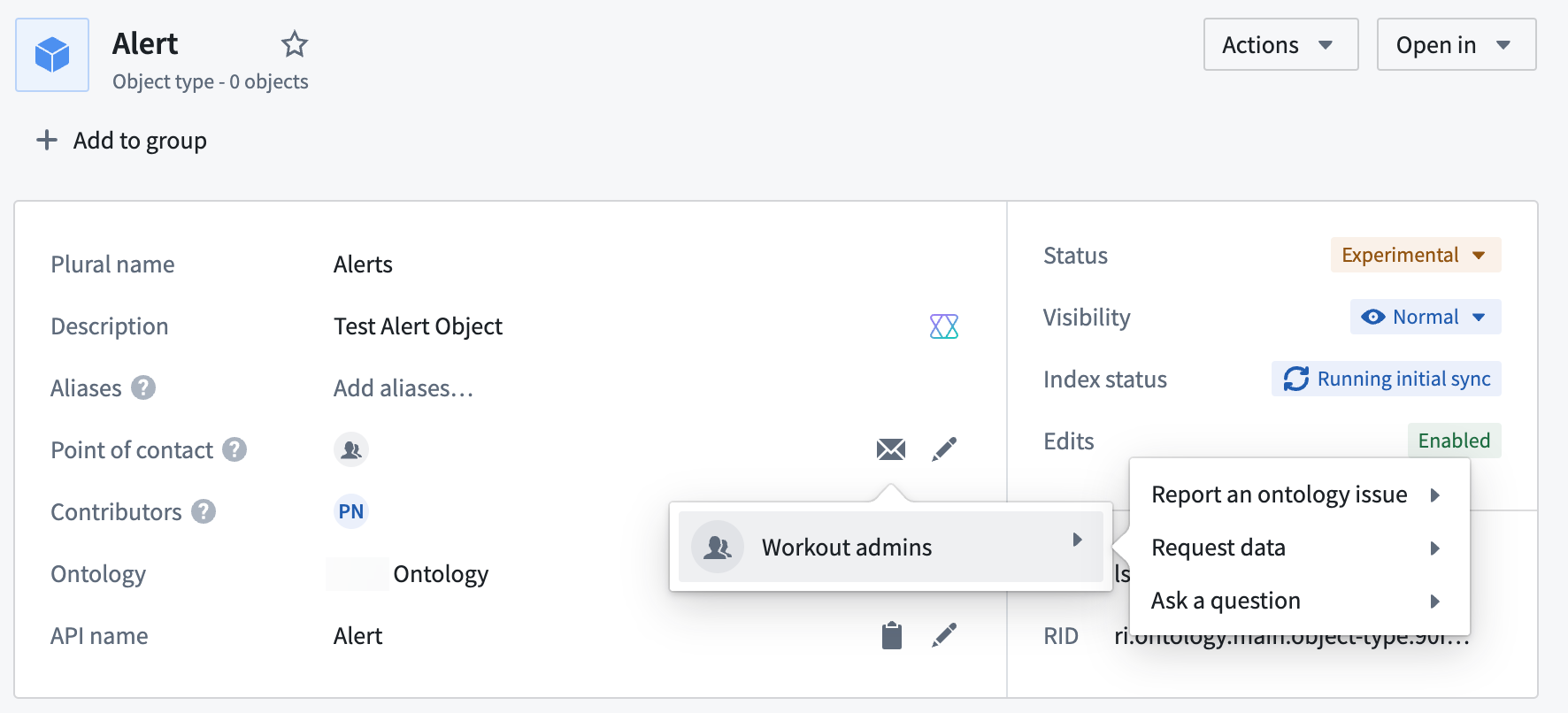Choose Ask a question option
Viewport: 1568px width, 713px height.
click(x=1299, y=601)
